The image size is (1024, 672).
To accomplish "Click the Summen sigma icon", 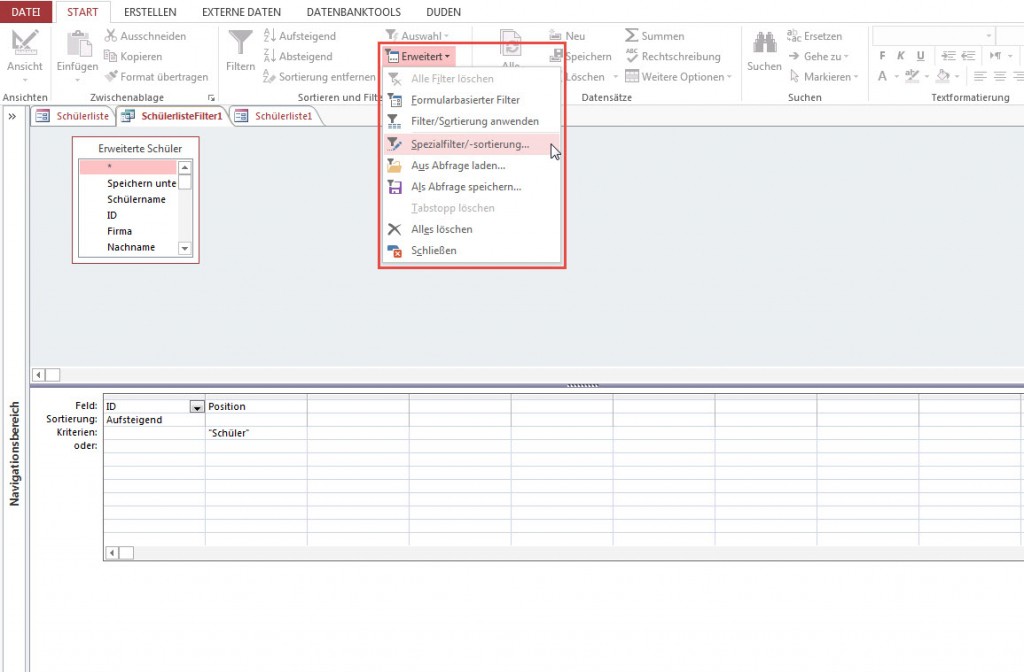I will point(632,36).
